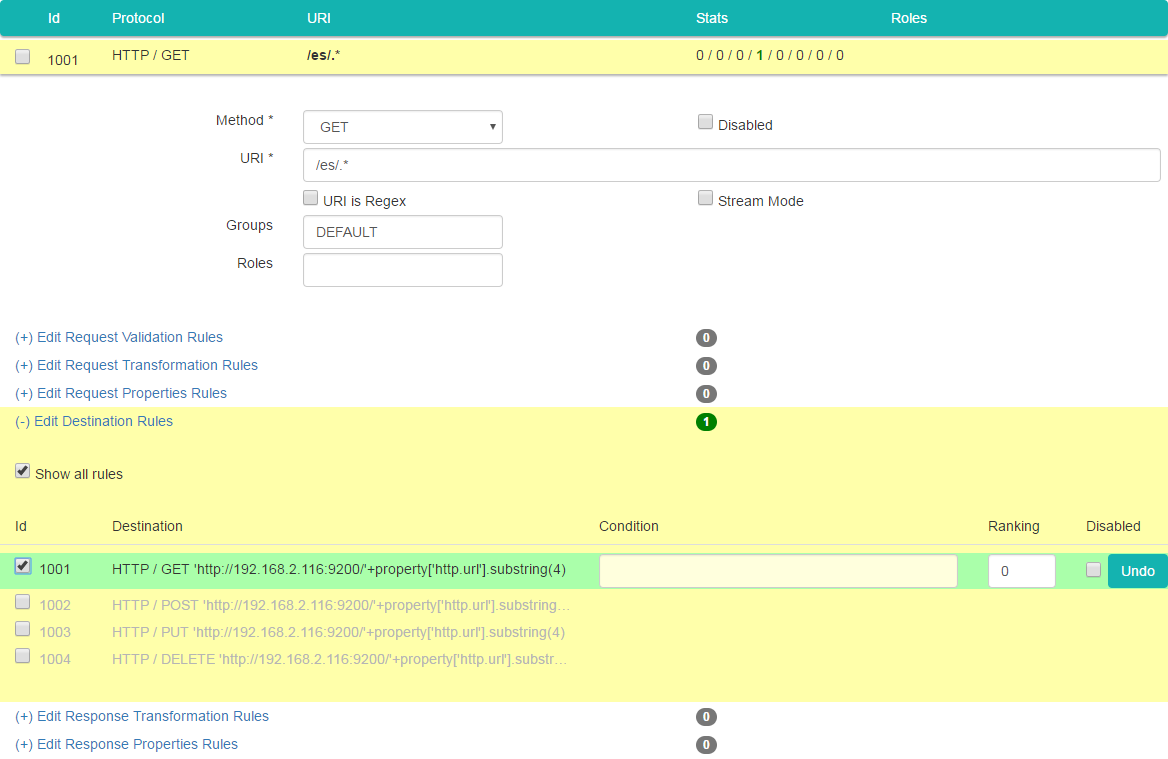1168x759 pixels.
Task: Check the destination rule 1004 DELETE checkbox
Action: 23,656
